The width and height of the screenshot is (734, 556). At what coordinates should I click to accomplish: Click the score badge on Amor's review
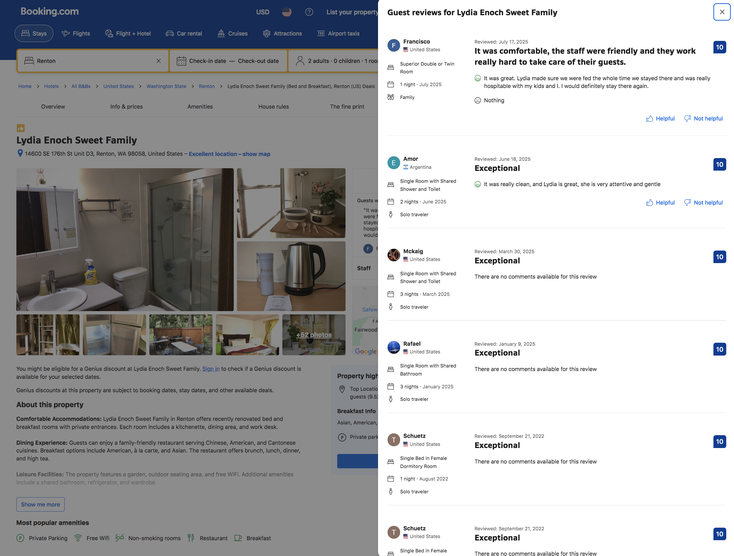pos(719,164)
